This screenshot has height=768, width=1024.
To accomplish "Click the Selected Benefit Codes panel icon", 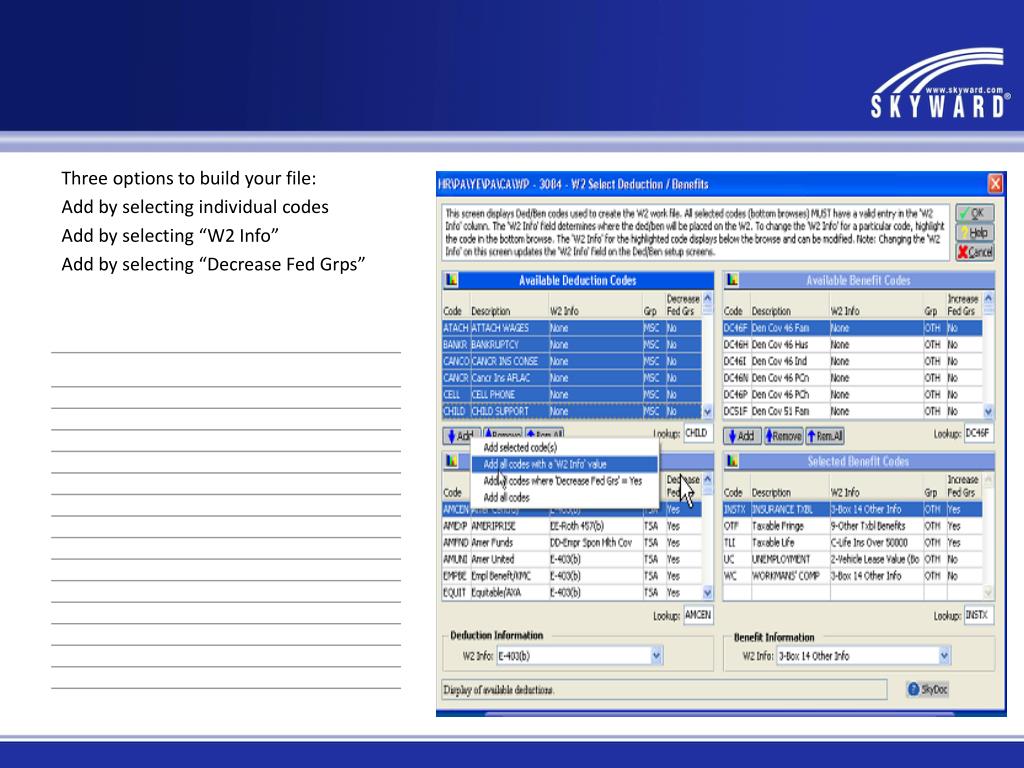I will coord(732,461).
